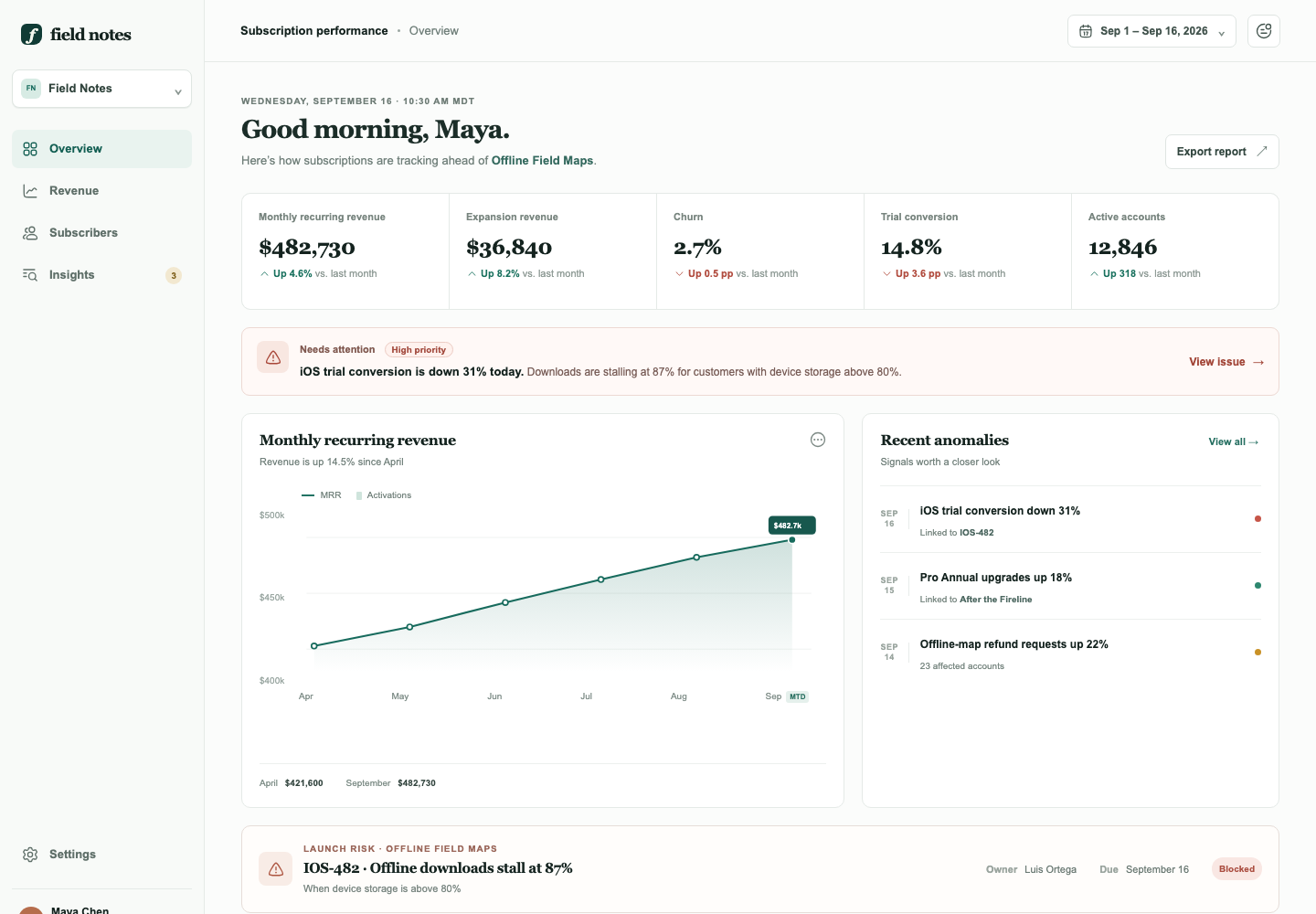Toggle the Activations series in chart legend
The width and height of the screenshot is (1316, 914).
(384, 495)
